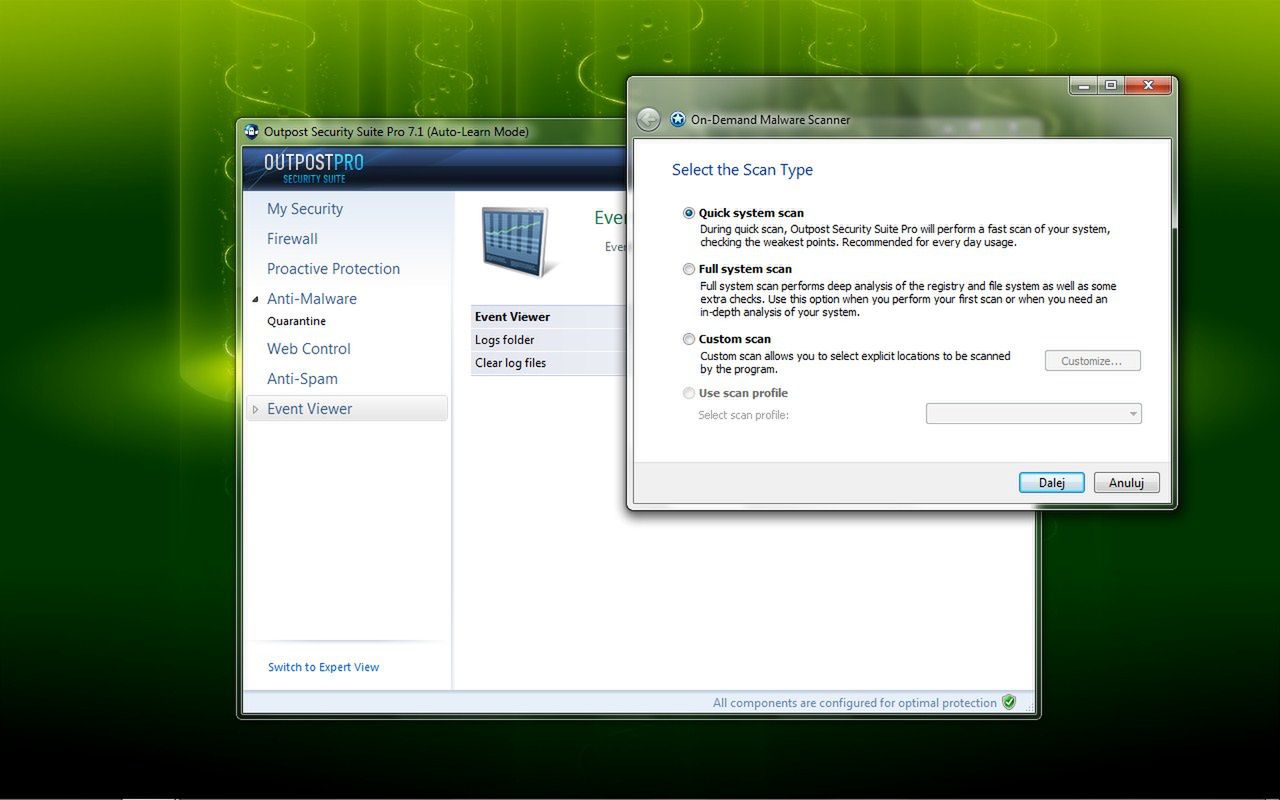This screenshot has height=800, width=1280.
Task: Click the Customize... button
Action: 1093,361
